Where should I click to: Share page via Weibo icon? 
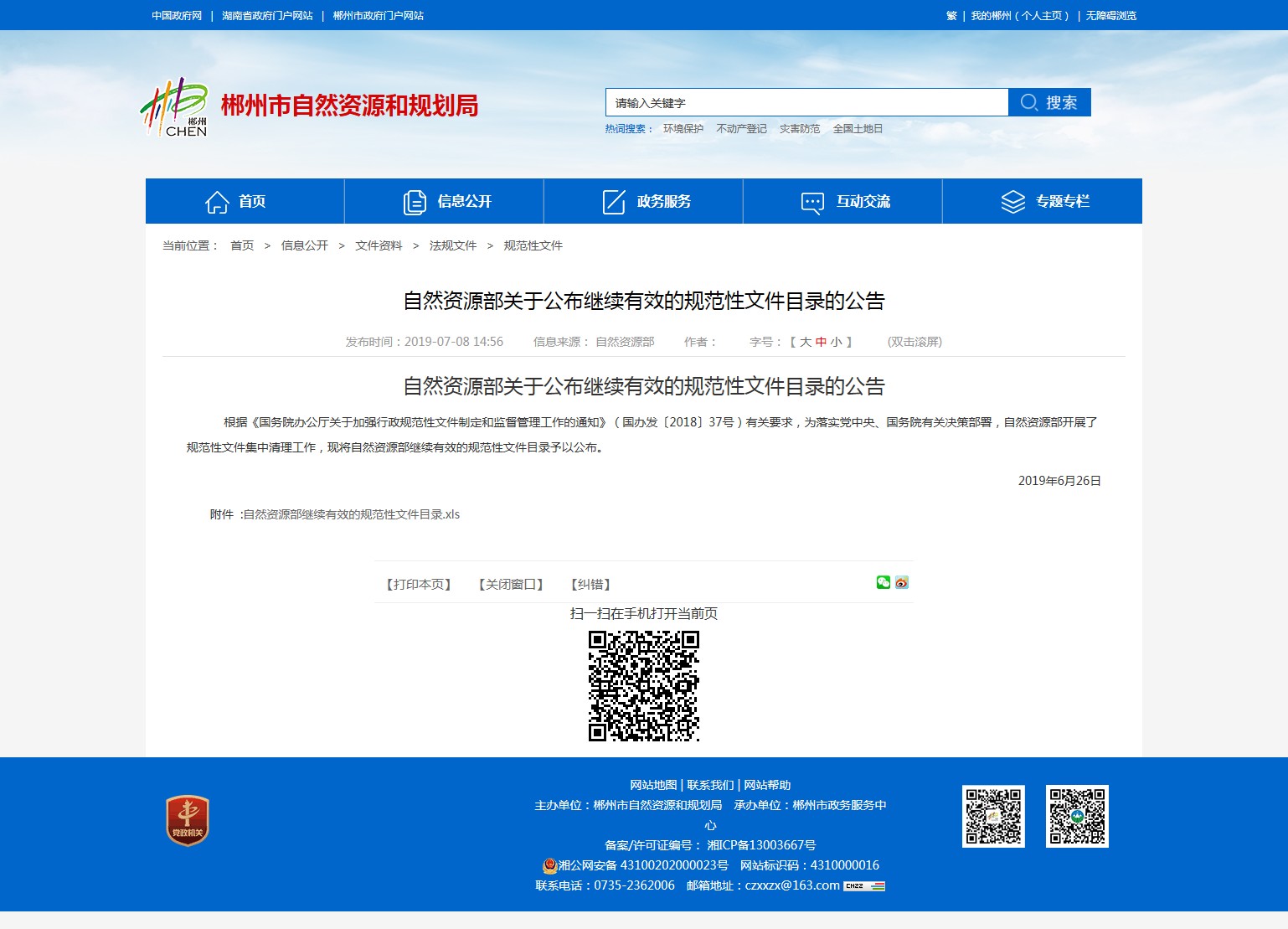coord(902,583)
